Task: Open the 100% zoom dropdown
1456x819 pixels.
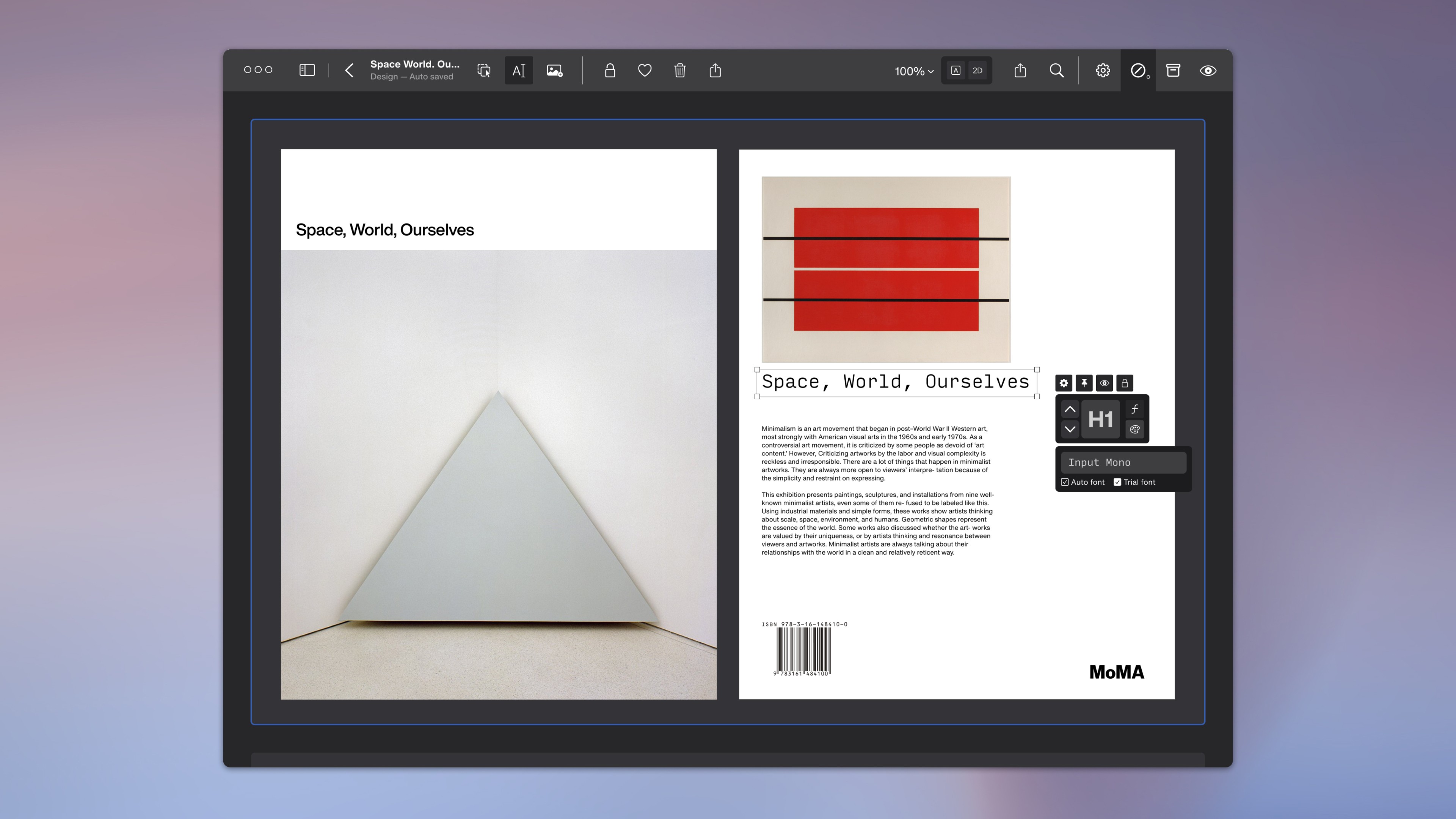Action: click(x=913, y=71)
